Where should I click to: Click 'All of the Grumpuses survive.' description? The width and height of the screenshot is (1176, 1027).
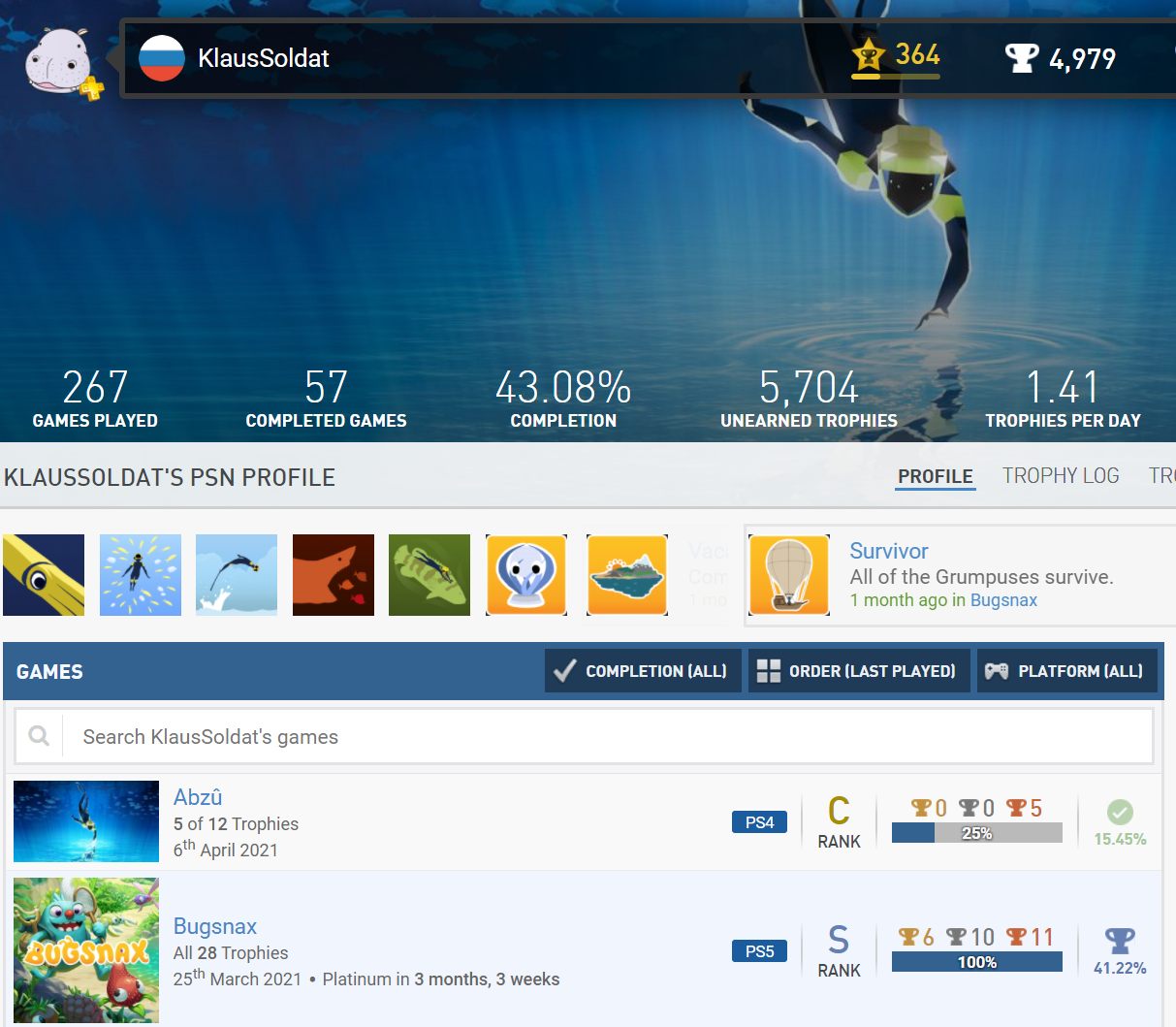tap(981, 577)
